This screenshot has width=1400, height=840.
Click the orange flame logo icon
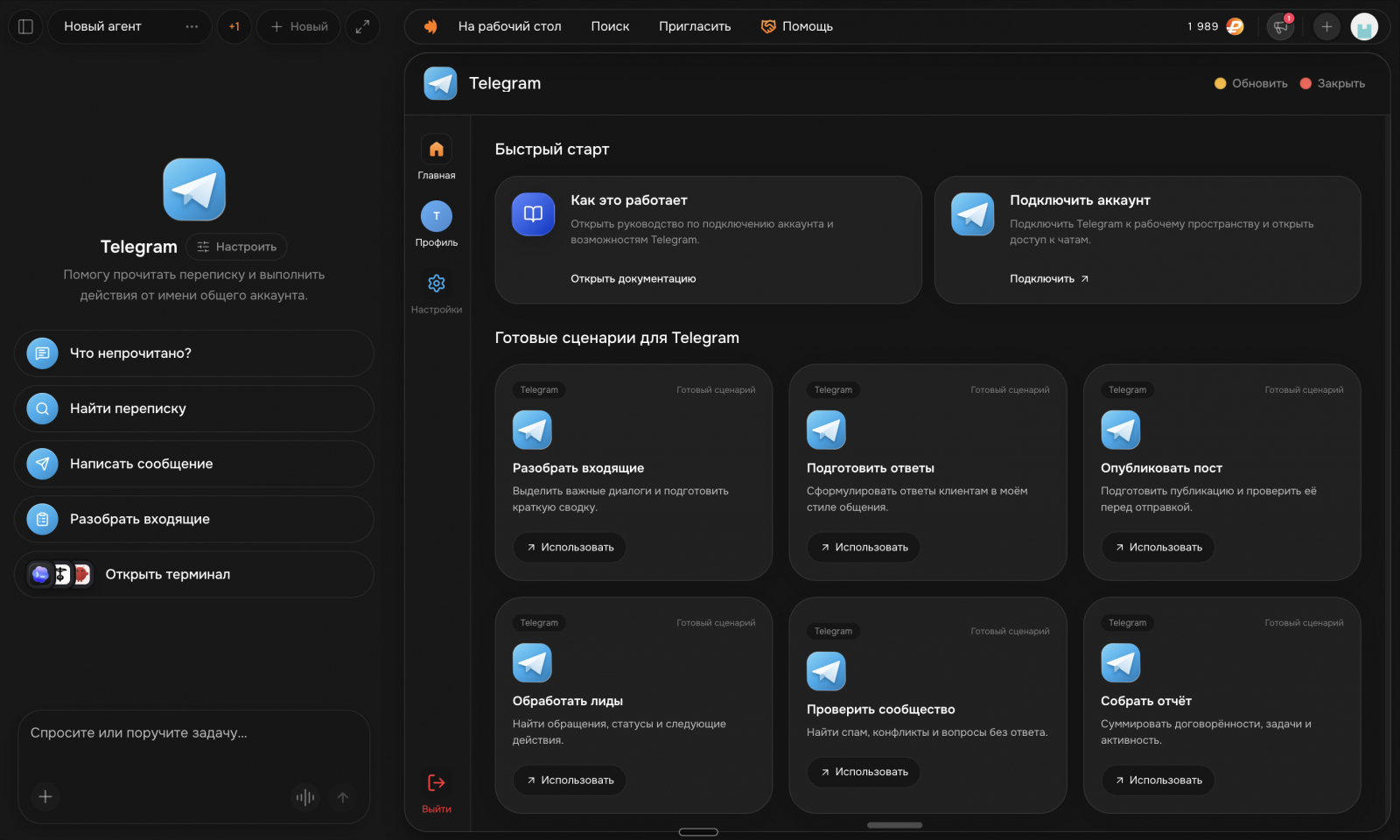point(430,26)
